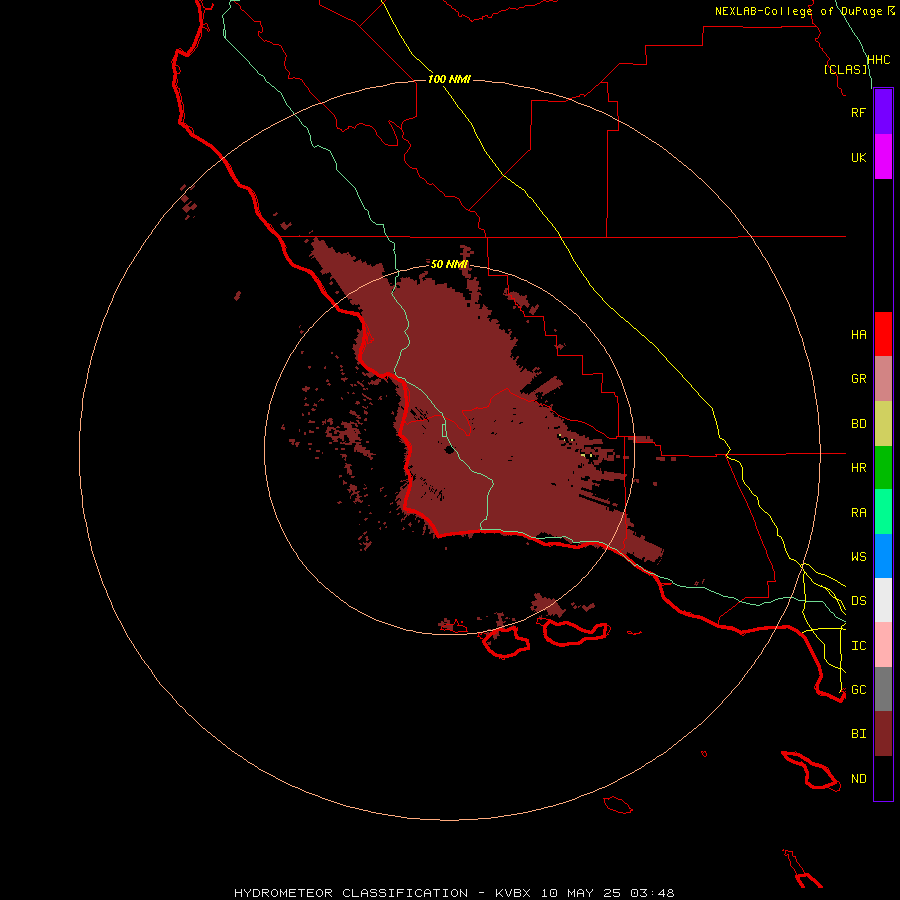Click the mint green RA legend swatch

(x=883, y=512)
